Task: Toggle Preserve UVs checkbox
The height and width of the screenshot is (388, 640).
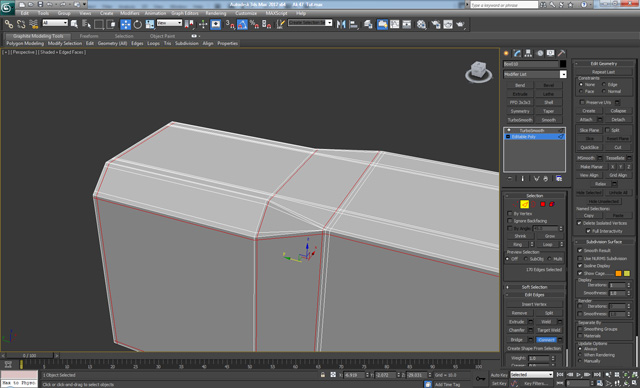Action: pos(582,102)
